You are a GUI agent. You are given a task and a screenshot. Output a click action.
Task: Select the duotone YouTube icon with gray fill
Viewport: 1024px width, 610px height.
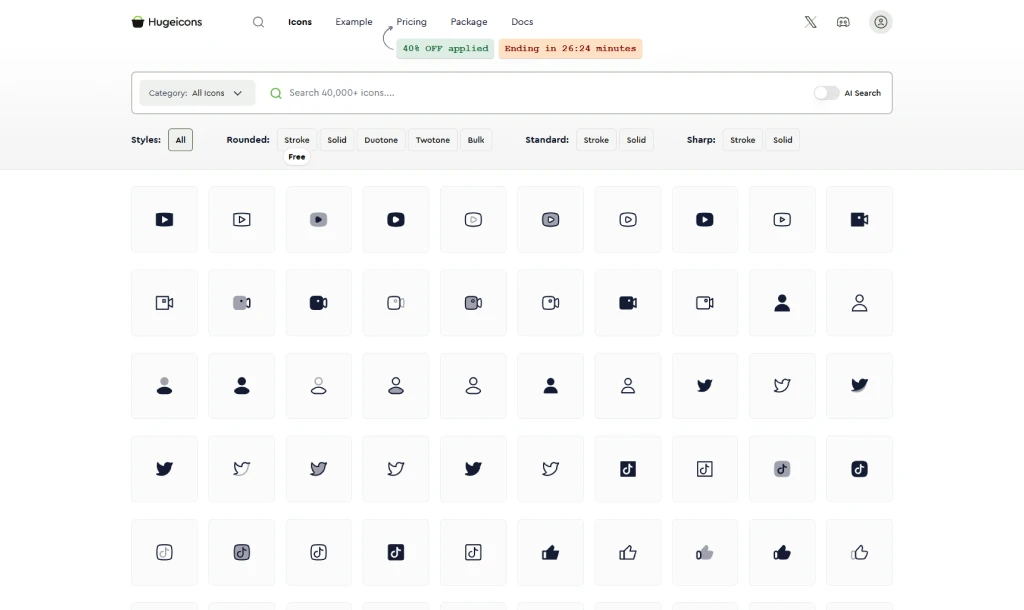pyautogui.click(x=551, y=219)
